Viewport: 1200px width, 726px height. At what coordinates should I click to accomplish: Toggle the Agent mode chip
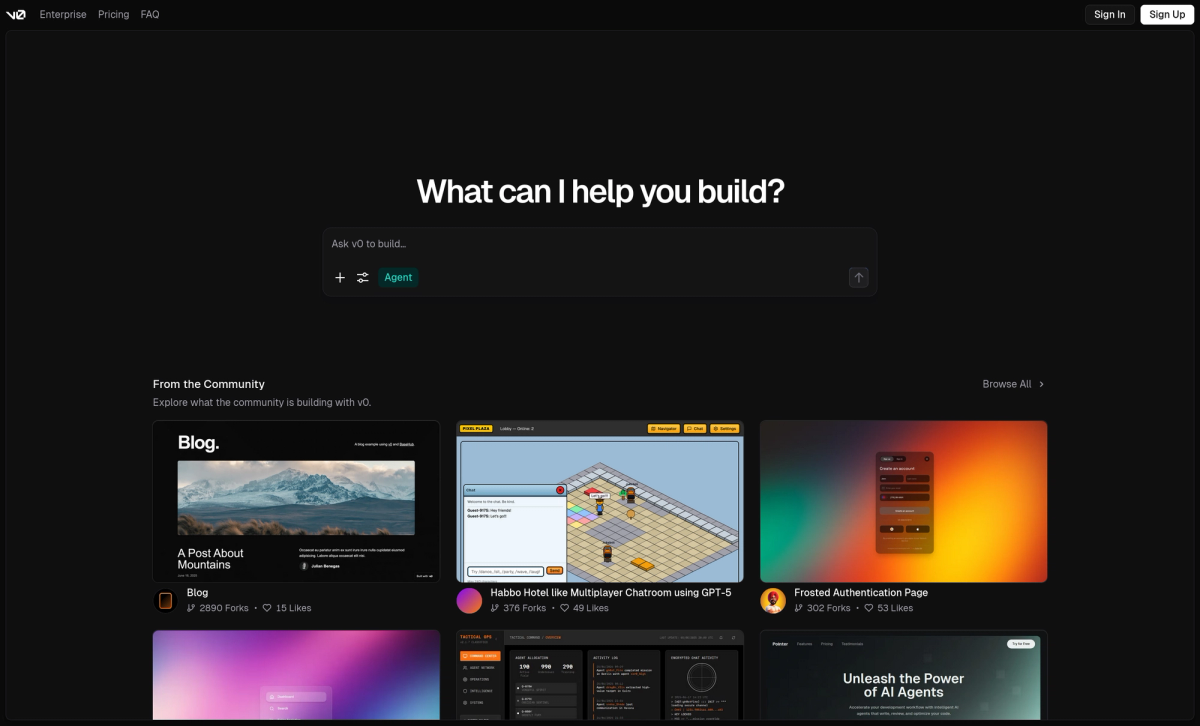[x=398, y=278]
